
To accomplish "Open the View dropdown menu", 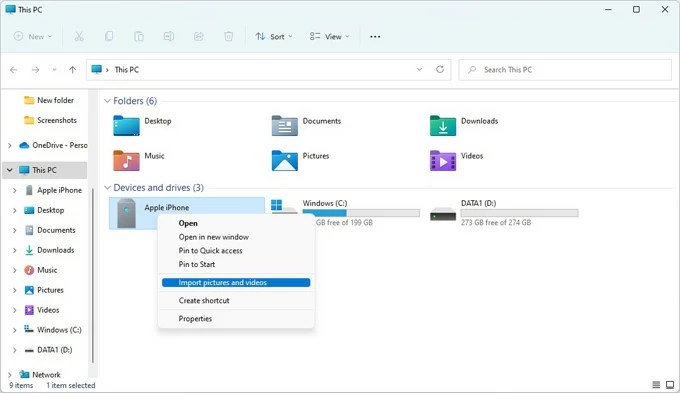I will click(x=329, y=36).
